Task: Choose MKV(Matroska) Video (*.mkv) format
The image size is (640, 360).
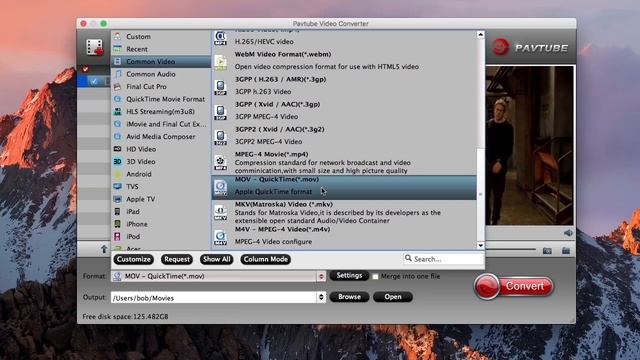Action: tap(344, 212)
